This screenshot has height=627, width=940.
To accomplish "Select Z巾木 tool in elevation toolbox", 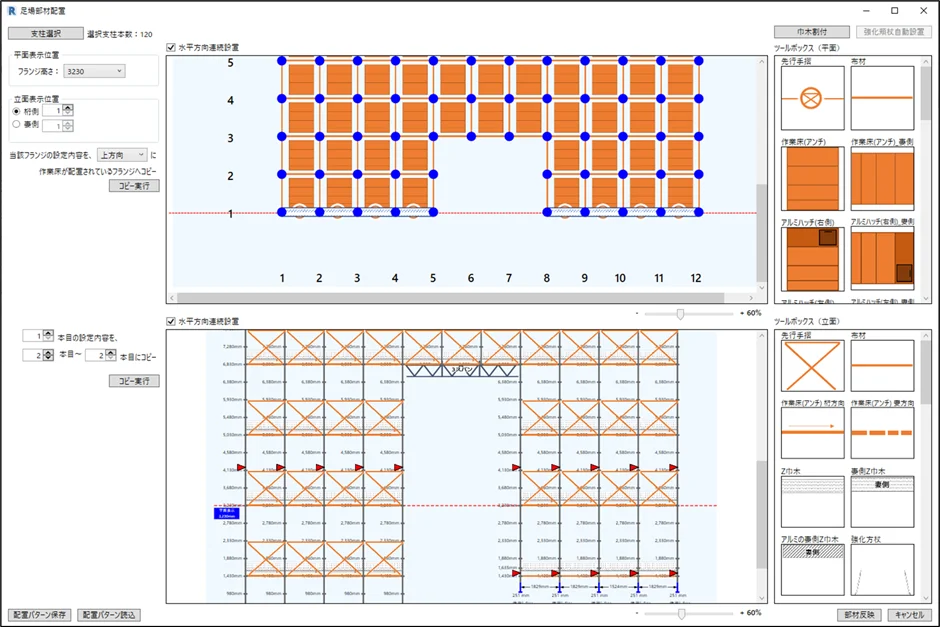I will tap(812, 502).
